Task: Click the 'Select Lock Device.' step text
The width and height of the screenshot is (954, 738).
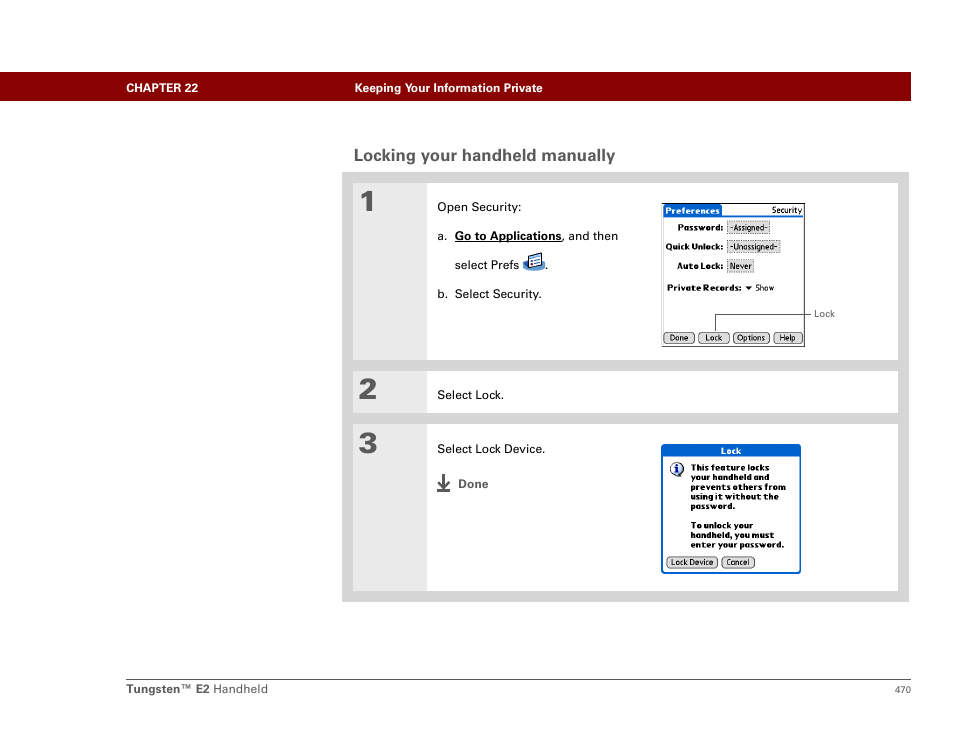Action: click(491, 449)
